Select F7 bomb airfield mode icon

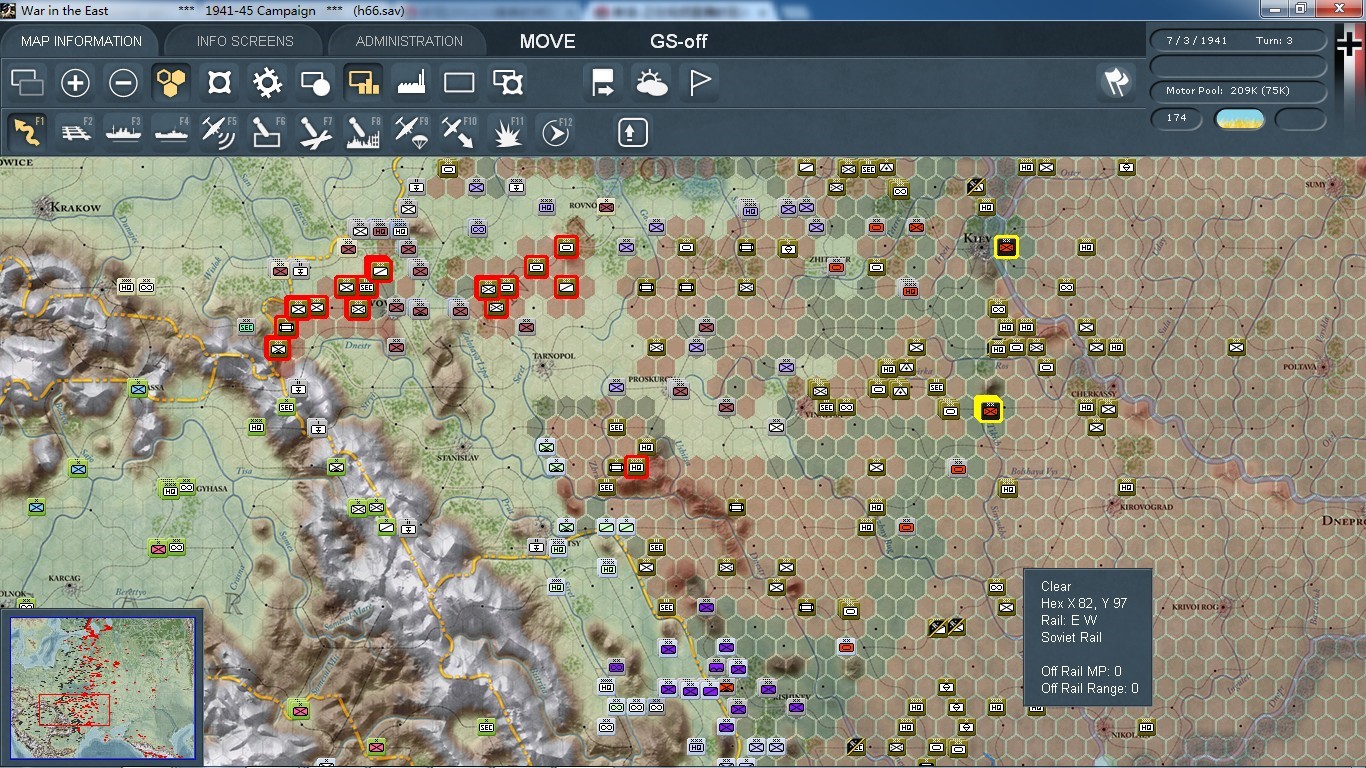click(315, 132)
